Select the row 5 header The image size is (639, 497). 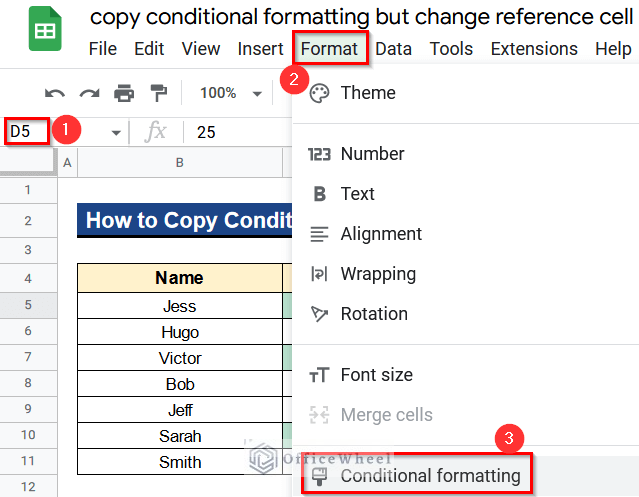pyautogui.click(x=28, y=305)
